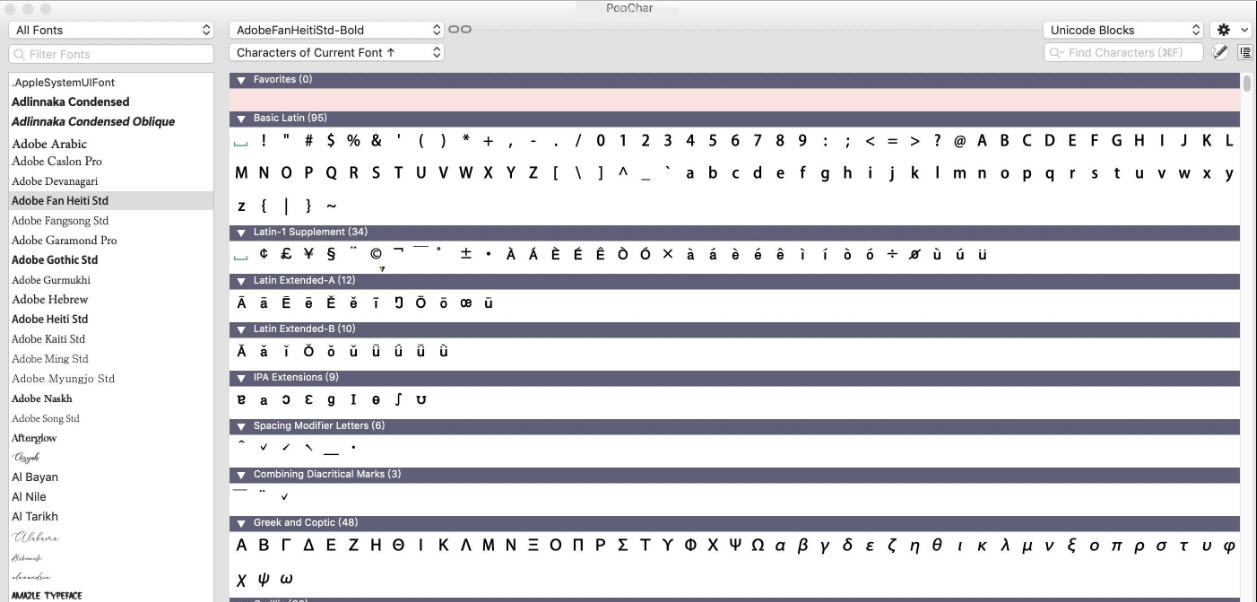Viewport: 1257px width, 602px height.
Task: Collapse the Greek and Coptic section
Action: tap(240, 523)
